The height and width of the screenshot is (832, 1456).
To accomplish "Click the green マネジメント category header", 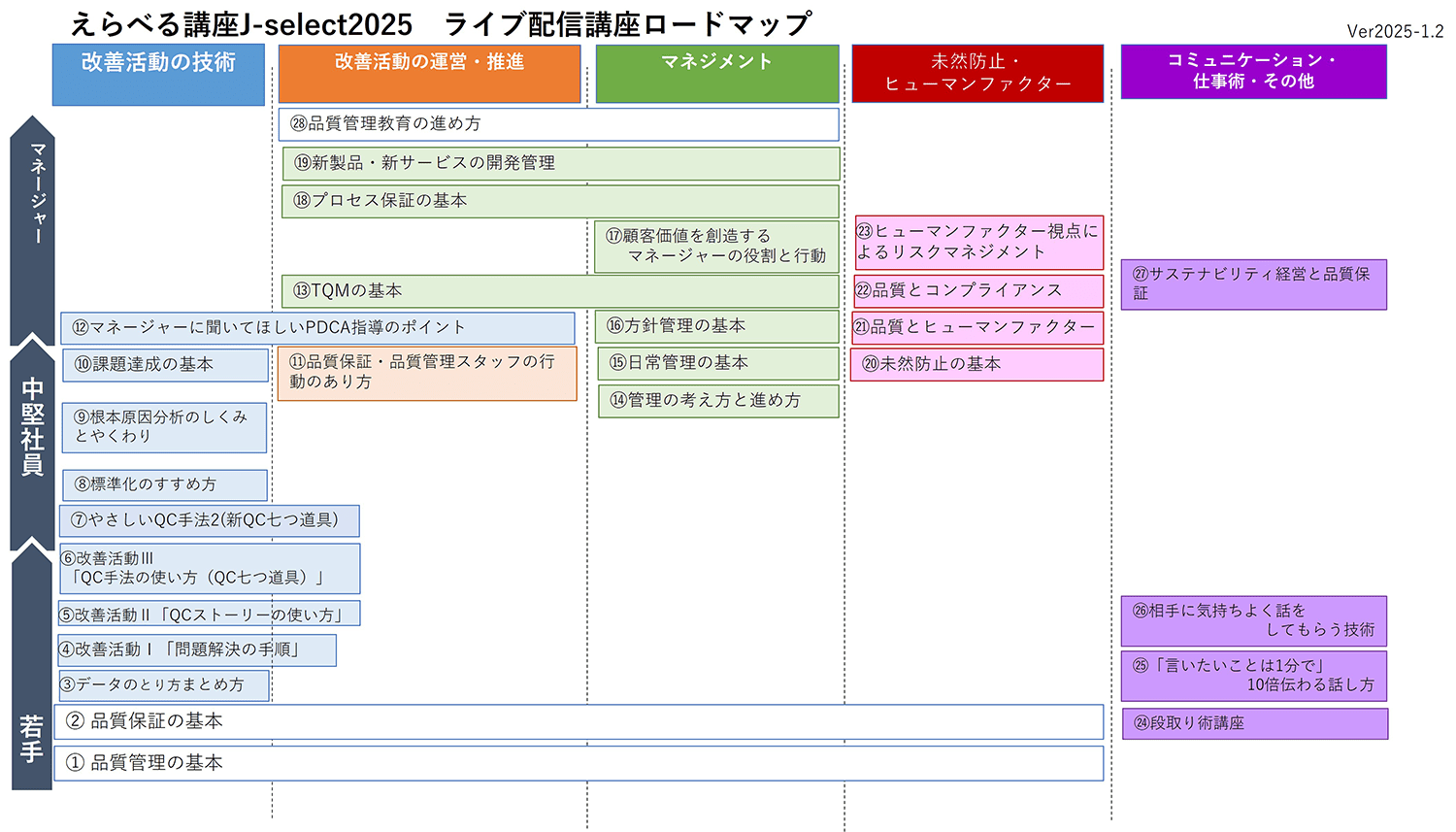I will pyautogui.click(x=717, y=74).
